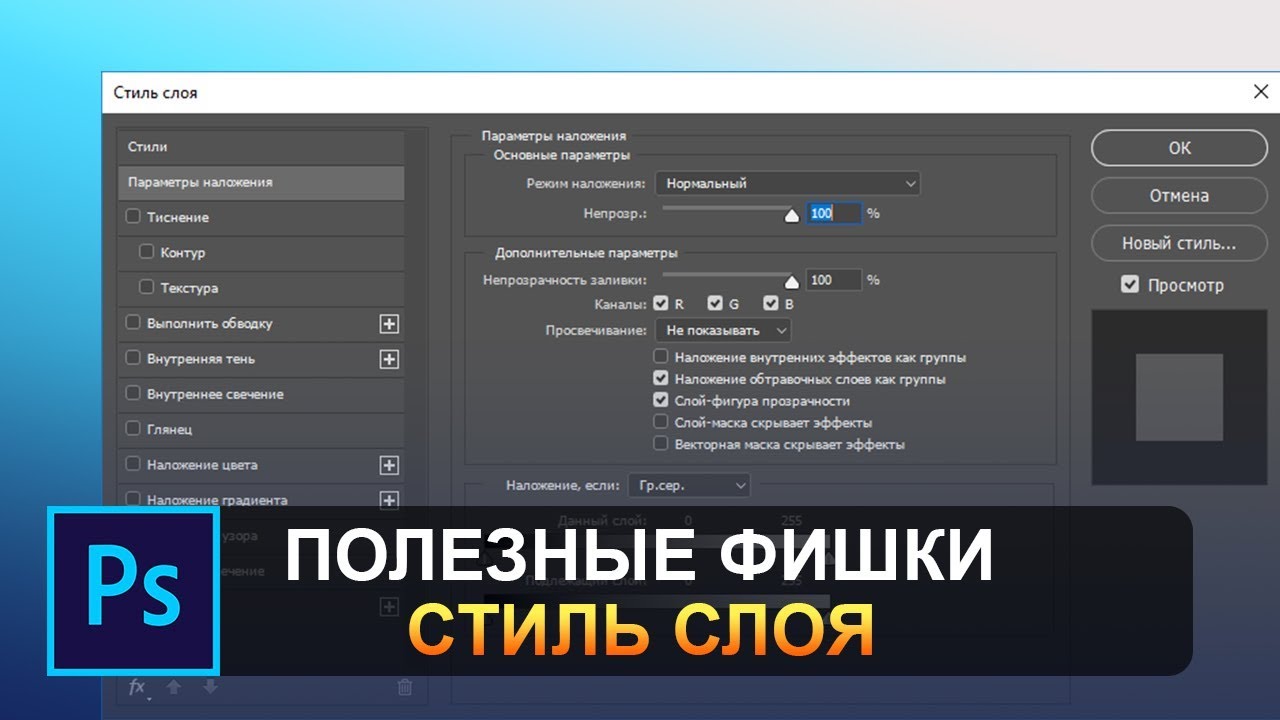Click the OK button
The height and width of the screenshot is (720, 1280).
(x=1179, y=147)
